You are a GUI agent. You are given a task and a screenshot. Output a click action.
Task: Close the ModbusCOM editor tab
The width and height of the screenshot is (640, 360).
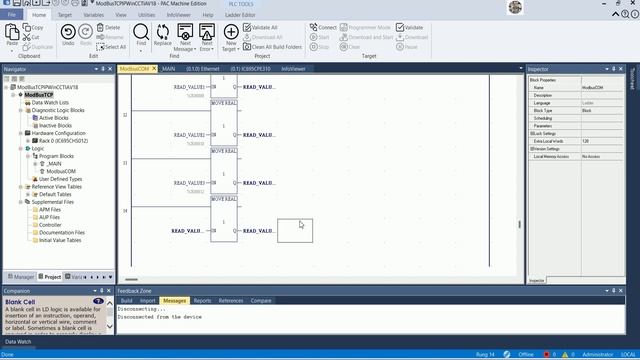coord(154,69)
